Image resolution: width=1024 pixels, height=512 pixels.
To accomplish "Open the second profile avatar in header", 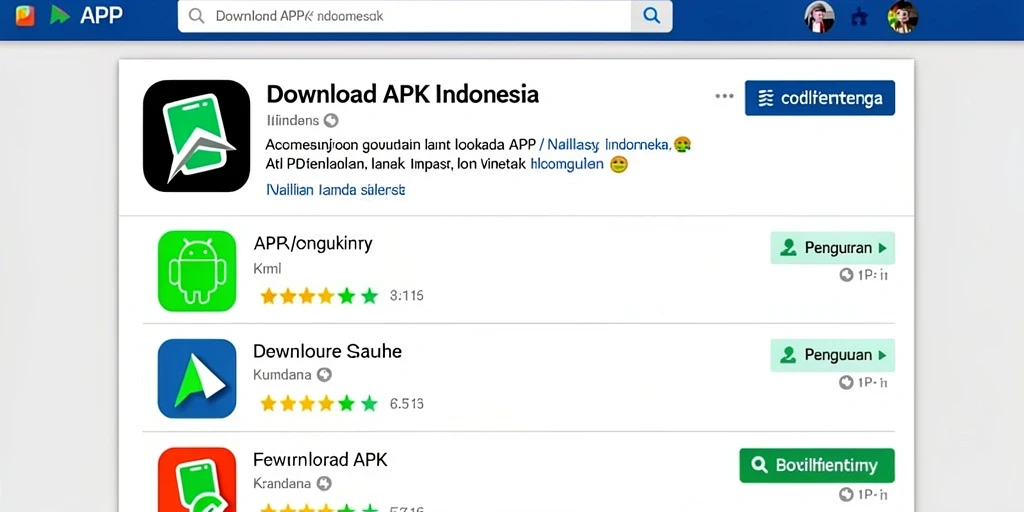I will click(x=903, y=16).
